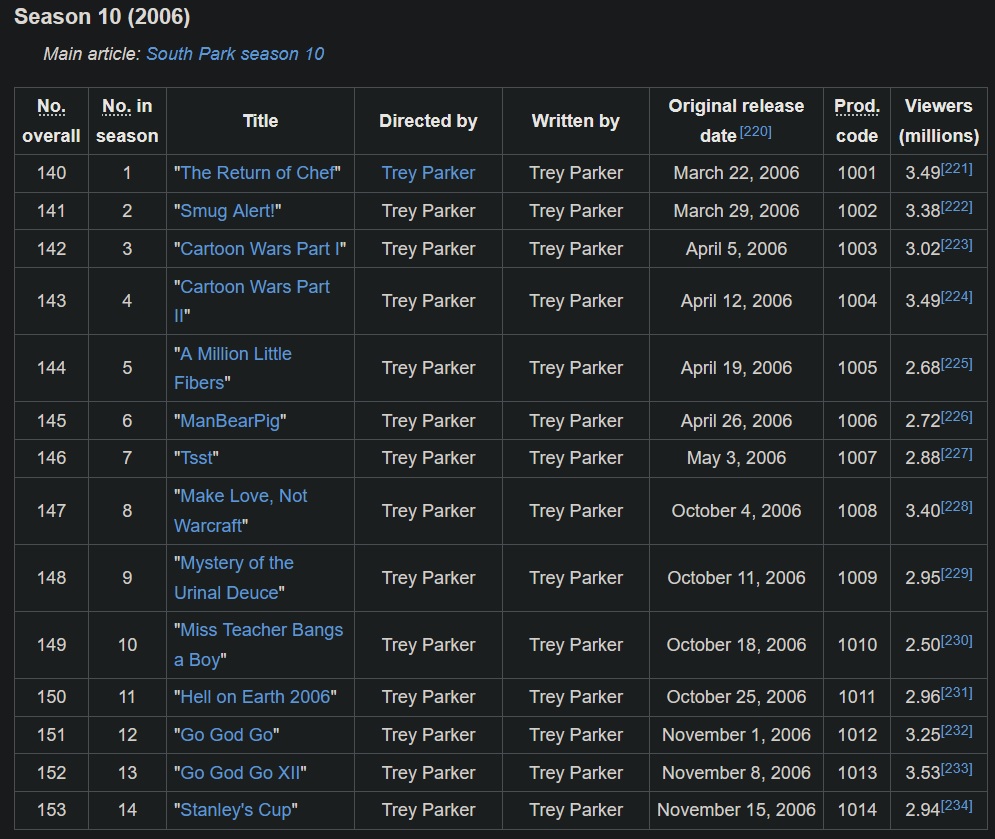Screen dimensions: 995x839
Task: Open the "ManBearPig" episode link
Action: (x=230, y=421)
